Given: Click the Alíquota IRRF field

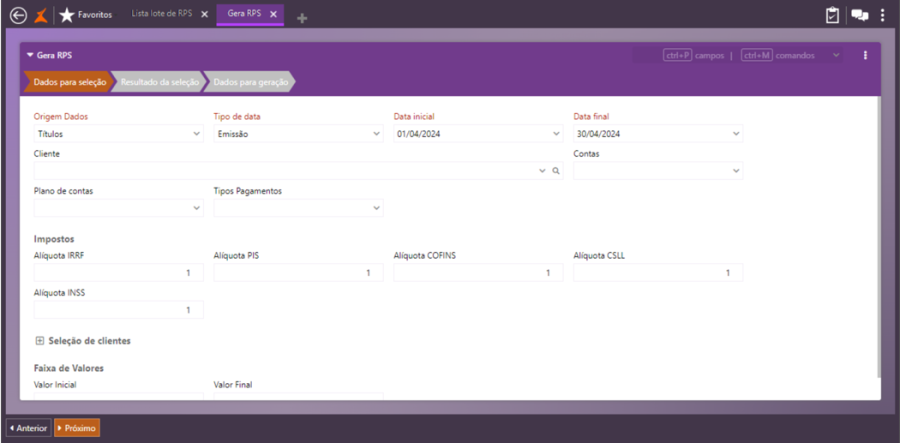Looking at the screenshot, I should [x=119, y=273].
